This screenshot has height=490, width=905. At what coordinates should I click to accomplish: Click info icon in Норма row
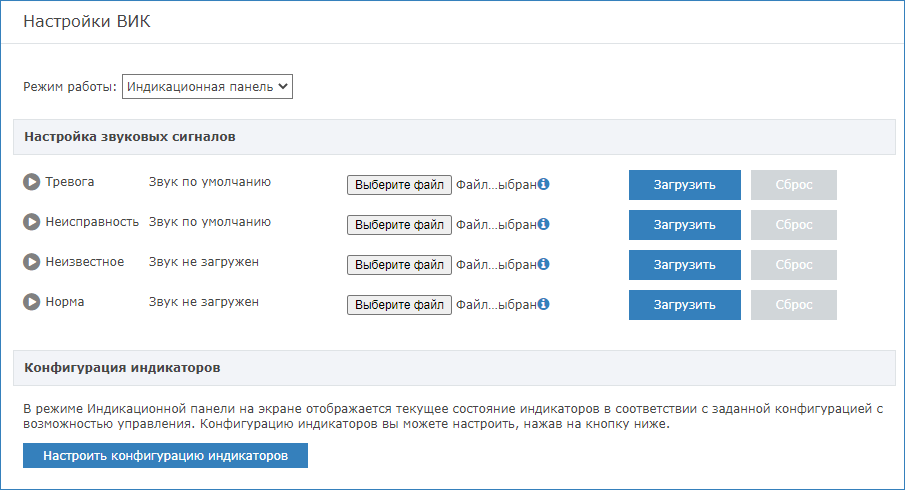pos(544,304)
